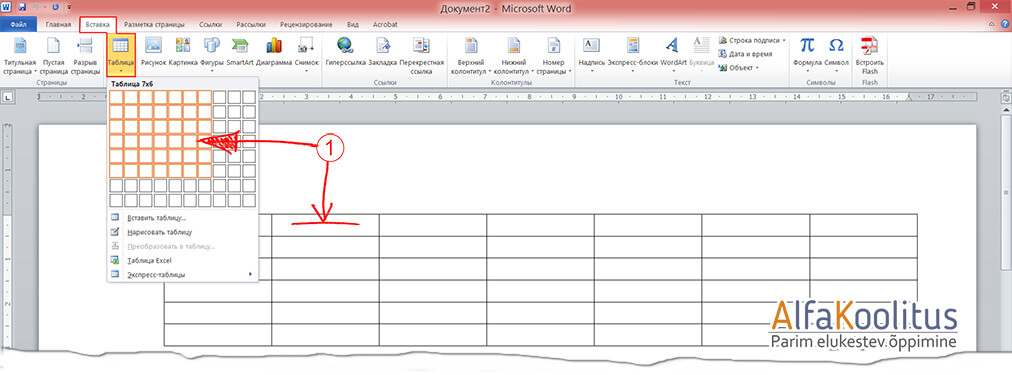Choose Нарисовать таблицу menu item

coord(182,232)
